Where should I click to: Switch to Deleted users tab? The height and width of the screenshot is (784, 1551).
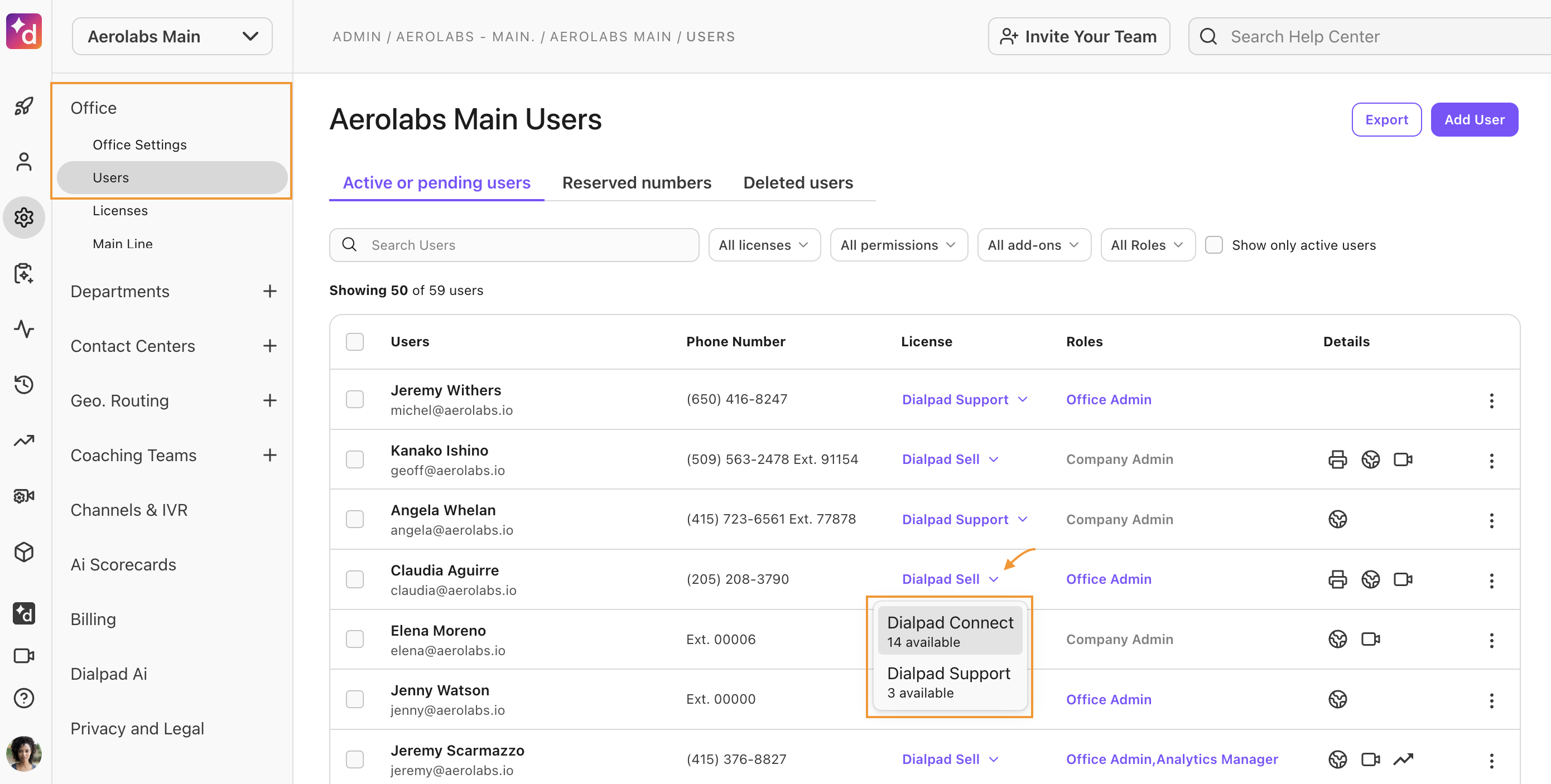point(798,182)
